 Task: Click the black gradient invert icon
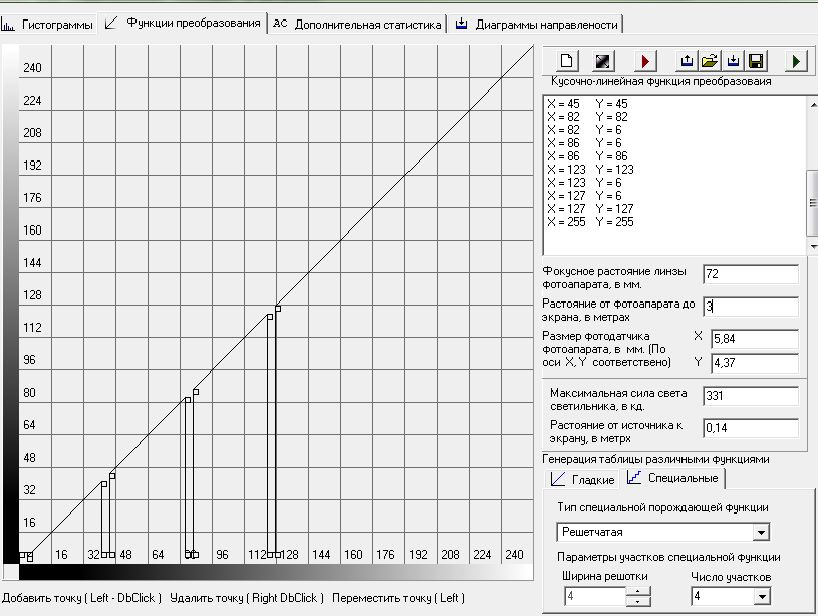point(602,61)
